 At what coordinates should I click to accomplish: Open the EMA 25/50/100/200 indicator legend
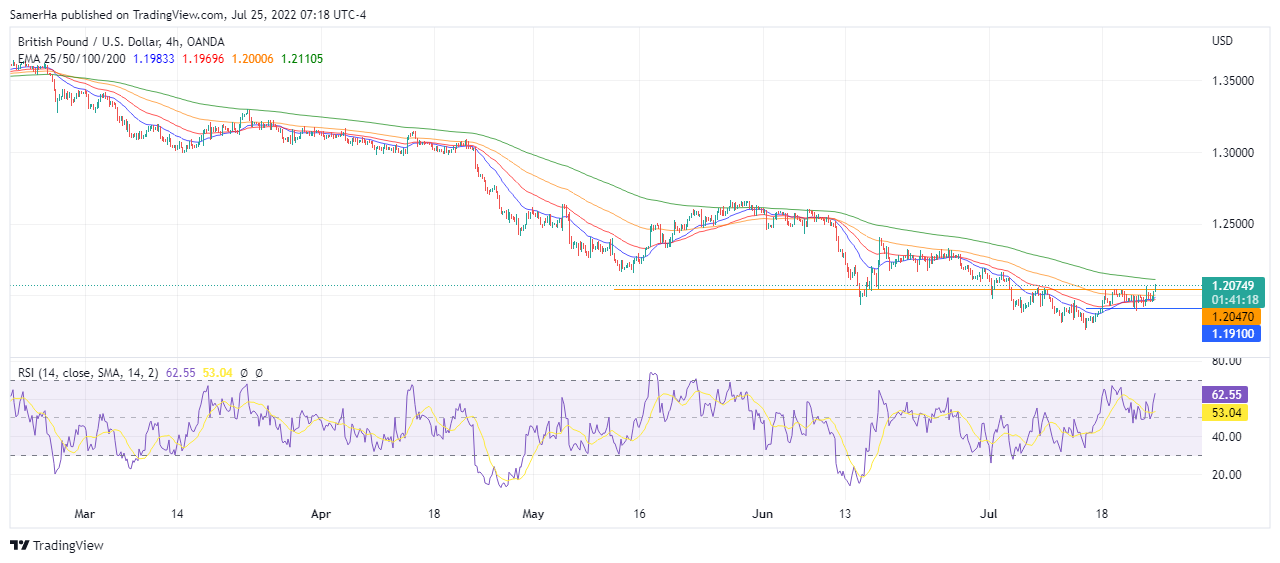(72, 59)
